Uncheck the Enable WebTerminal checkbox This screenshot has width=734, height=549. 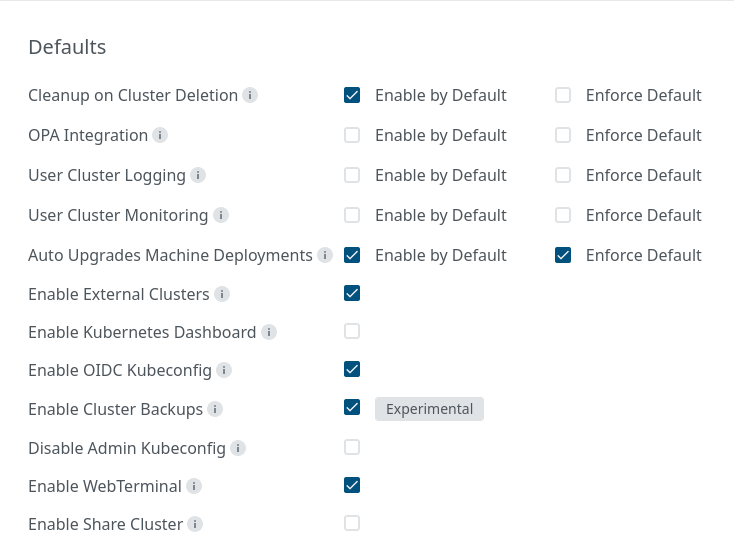[x=352, y=485]
